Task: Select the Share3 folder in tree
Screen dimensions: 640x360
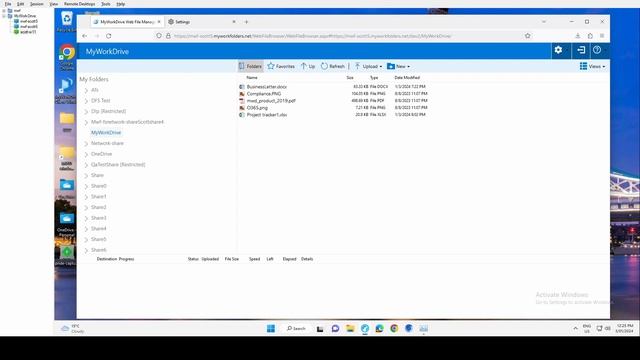Action: (98, 218)
